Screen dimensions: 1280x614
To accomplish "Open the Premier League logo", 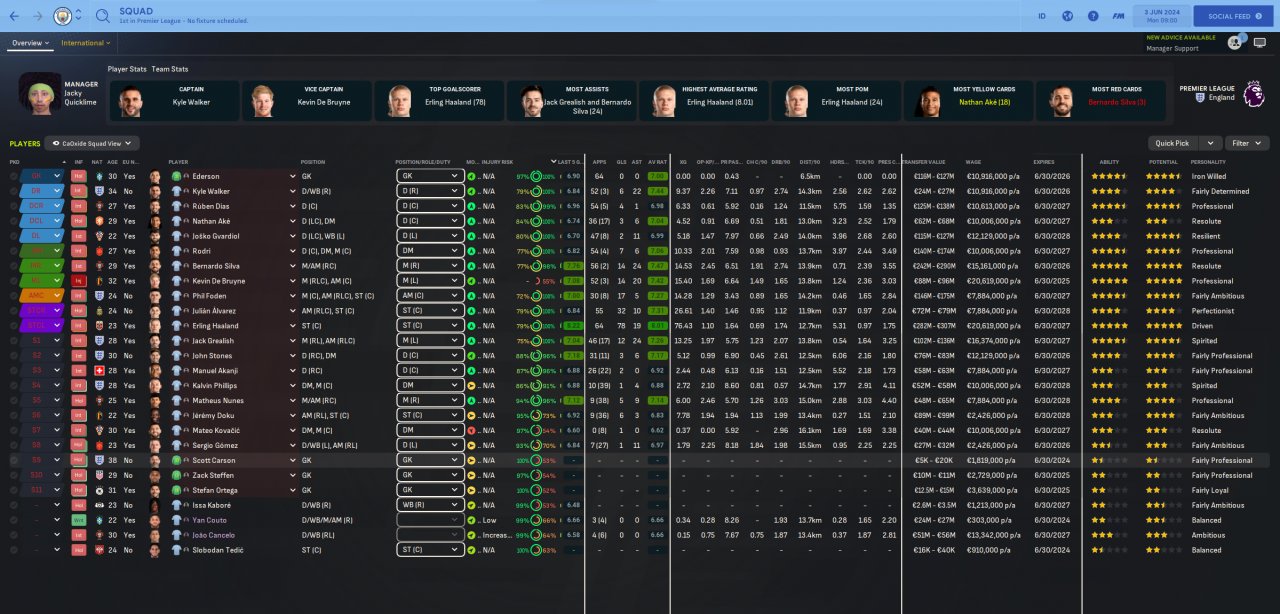I will click(1252, 93).
